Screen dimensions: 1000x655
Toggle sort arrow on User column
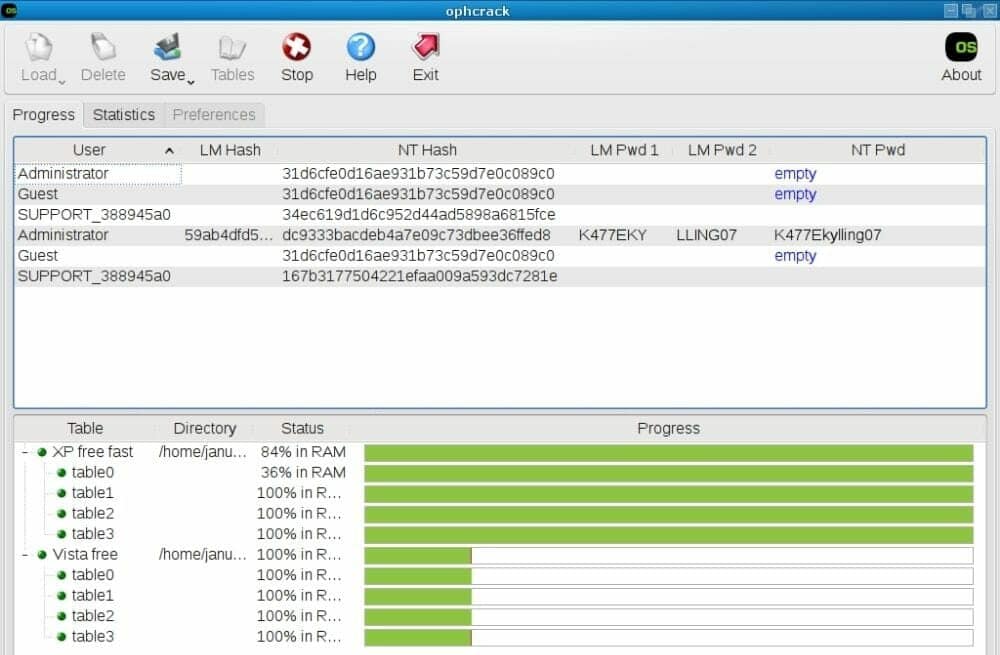point(169,151)
